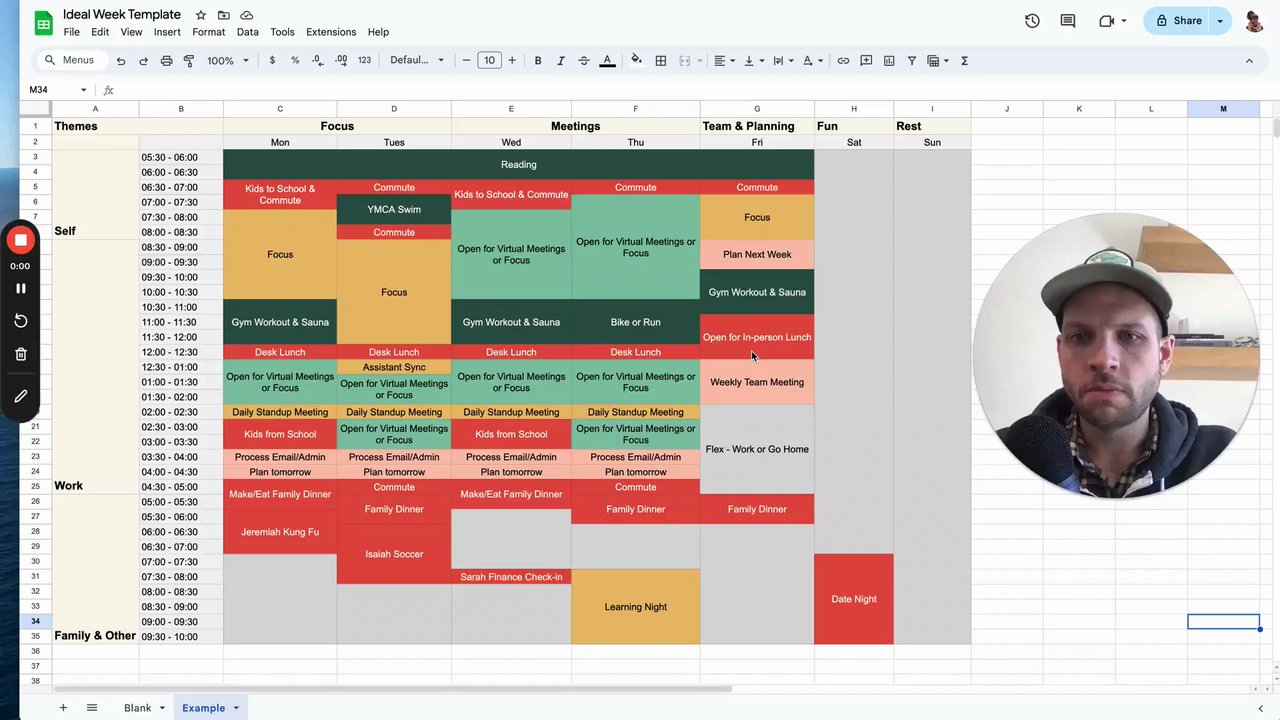Format as percent icon
The image size is (1280, 720).
click(295, 61)
